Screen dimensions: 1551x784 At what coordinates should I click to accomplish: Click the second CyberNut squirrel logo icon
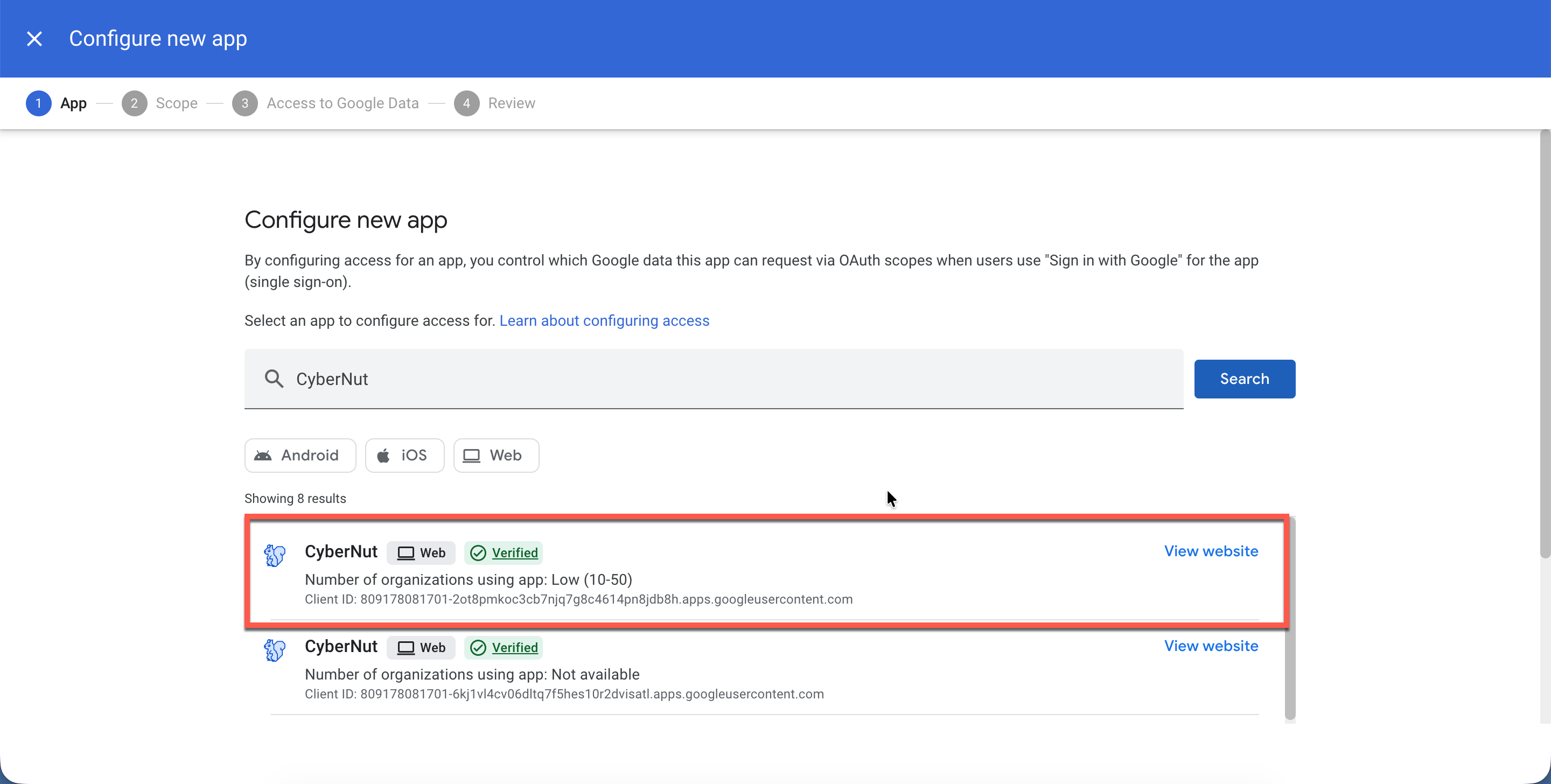275,650
